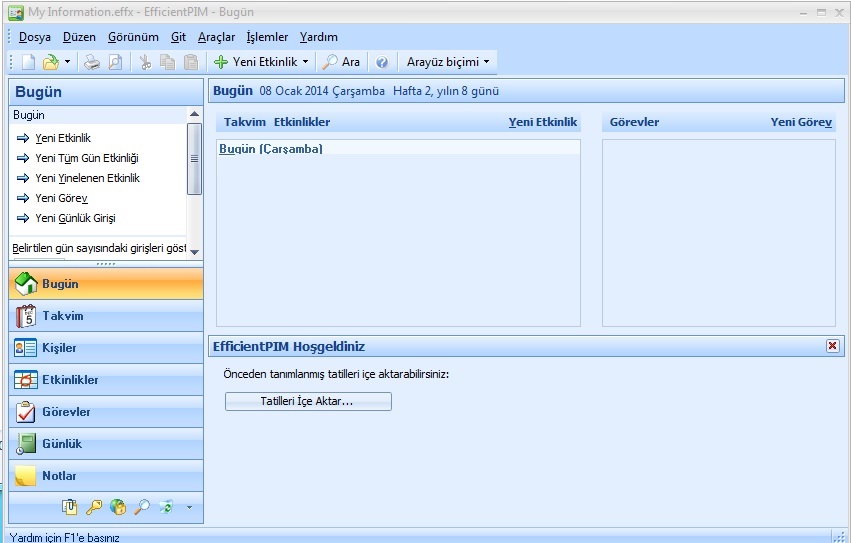Screen dimensions: 851x543
Task: Click the Notlar sticky note icon
Action: pos(26,476)
